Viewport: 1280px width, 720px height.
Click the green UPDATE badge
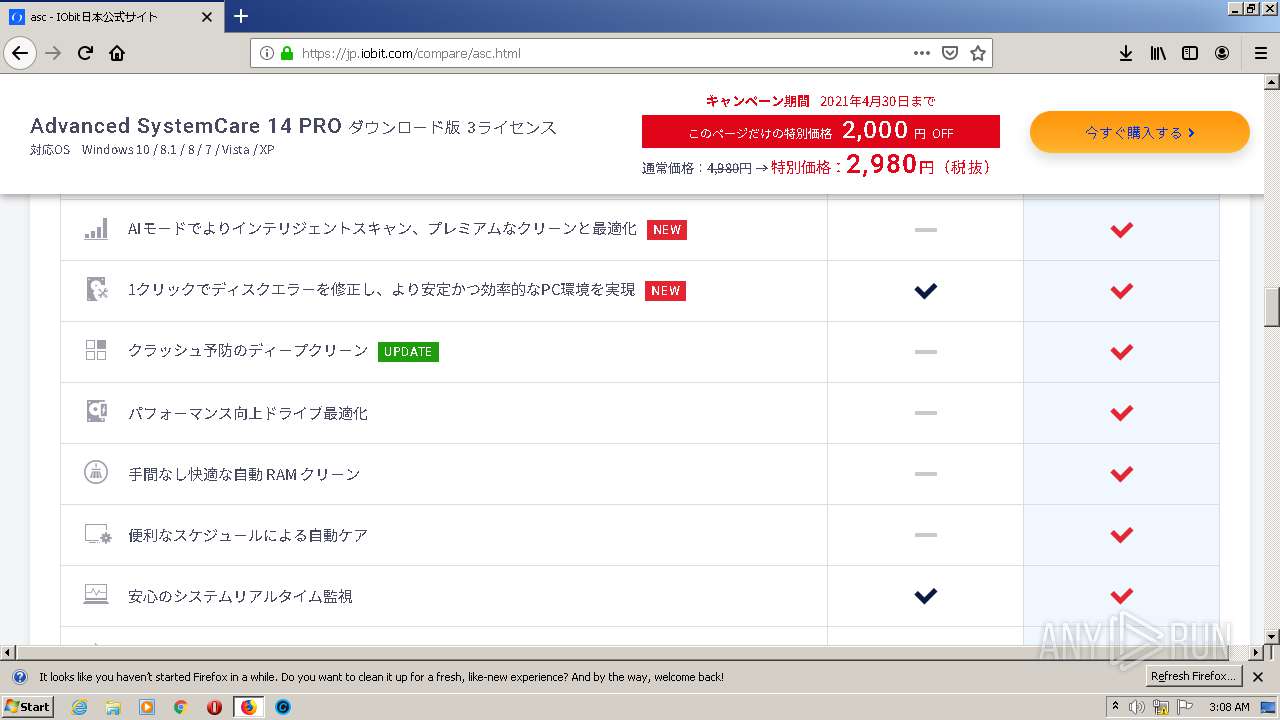coord(408,351)
